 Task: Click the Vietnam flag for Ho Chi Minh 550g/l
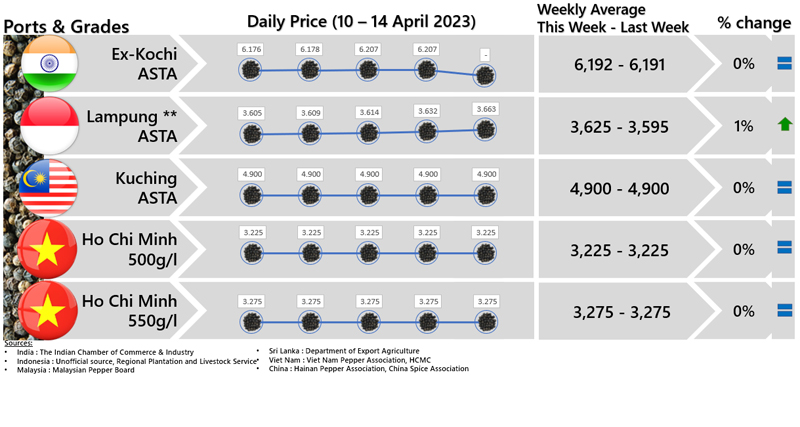click(48, 311)
